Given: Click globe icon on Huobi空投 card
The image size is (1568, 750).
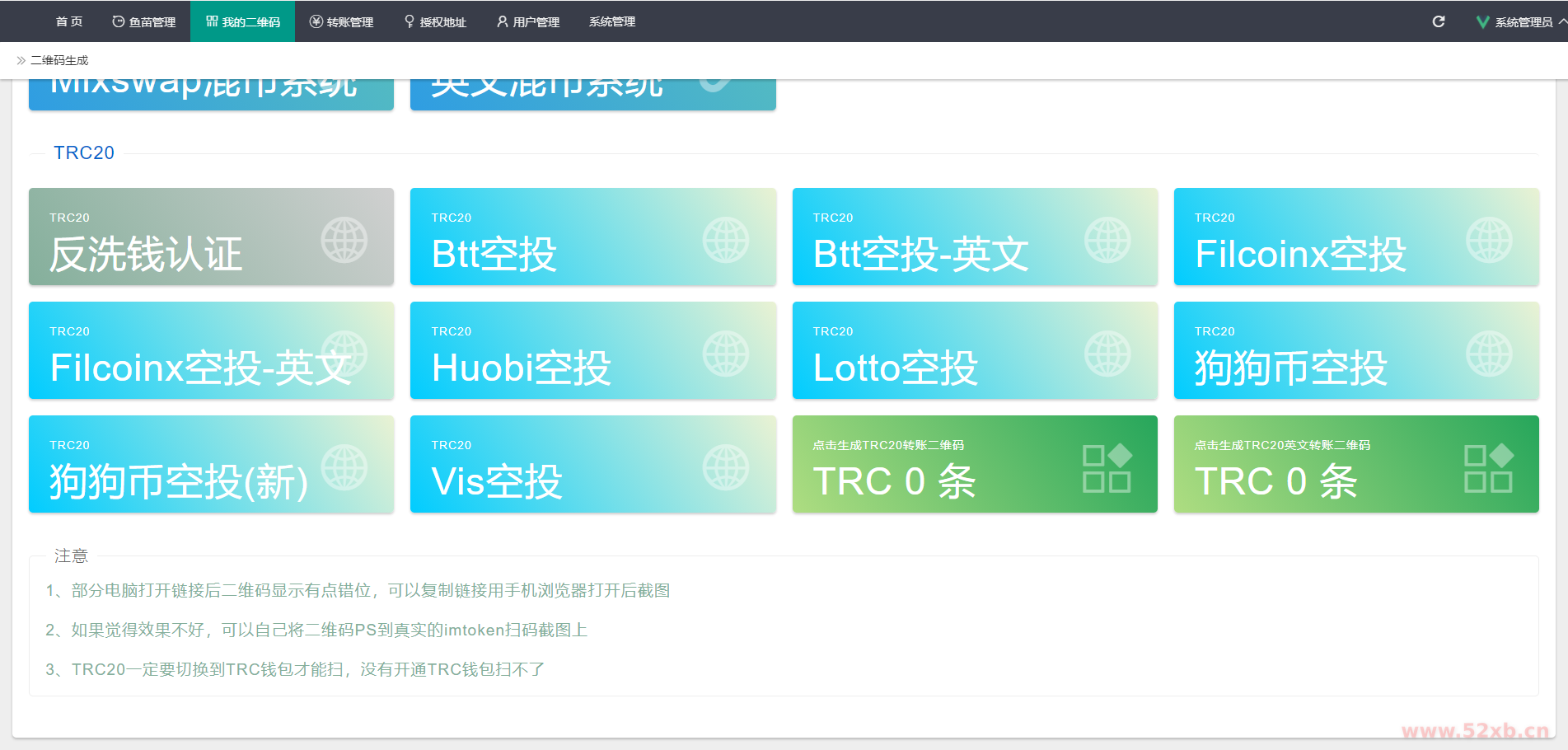Looking at the screenshot, I should 726,354.
